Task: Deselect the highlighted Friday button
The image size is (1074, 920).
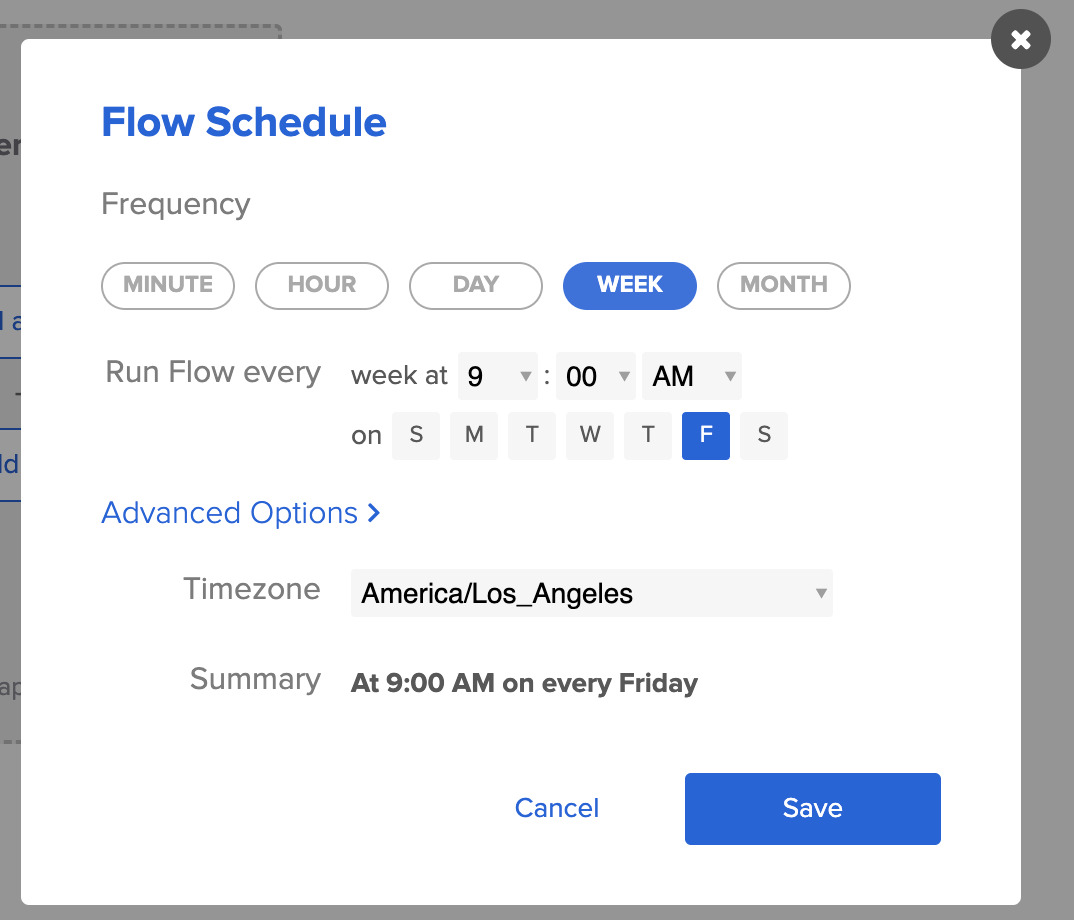Action: click(706, 435)
